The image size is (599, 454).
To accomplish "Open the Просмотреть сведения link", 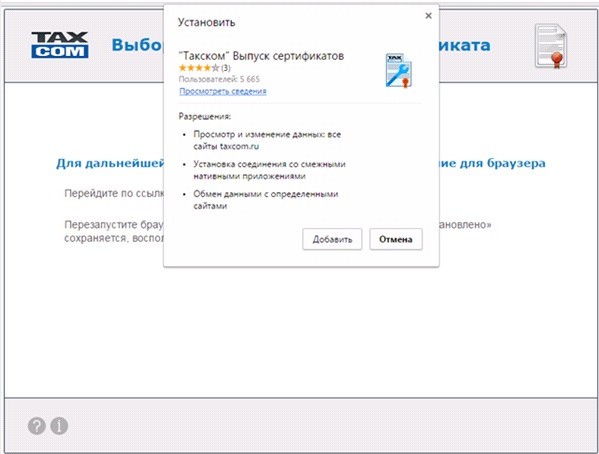I will 223,91.
